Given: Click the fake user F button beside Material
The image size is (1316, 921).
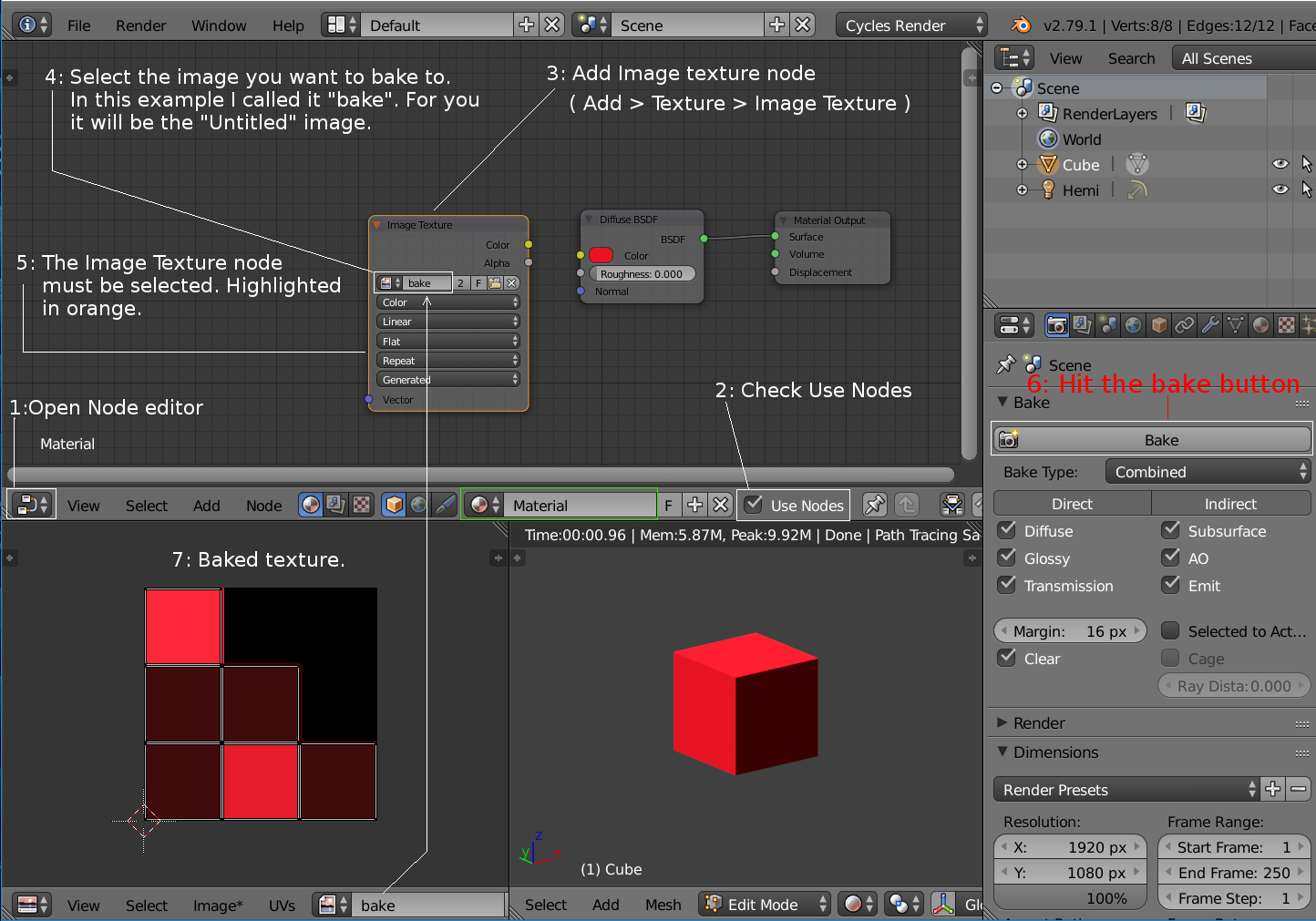Looking at the screenshot, I should 668,506.
